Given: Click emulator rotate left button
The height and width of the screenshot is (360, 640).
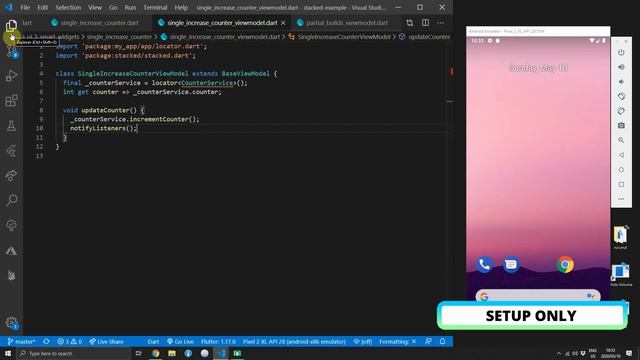Looking at the screenshot, I should click(x=621, y=96).
